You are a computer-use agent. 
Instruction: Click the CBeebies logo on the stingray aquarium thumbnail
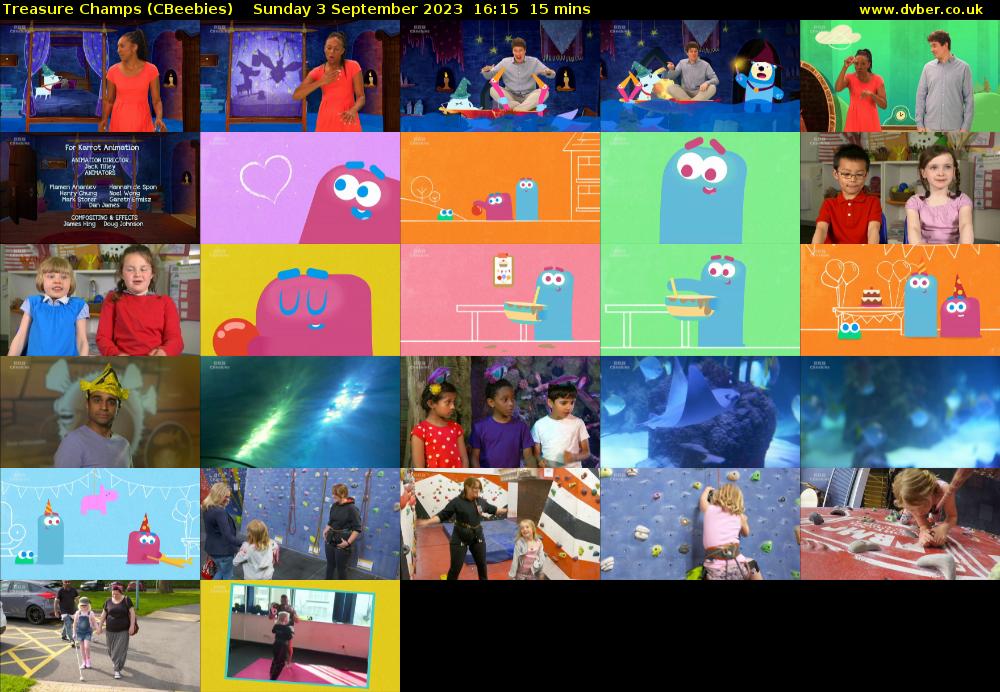coord(620,366)
